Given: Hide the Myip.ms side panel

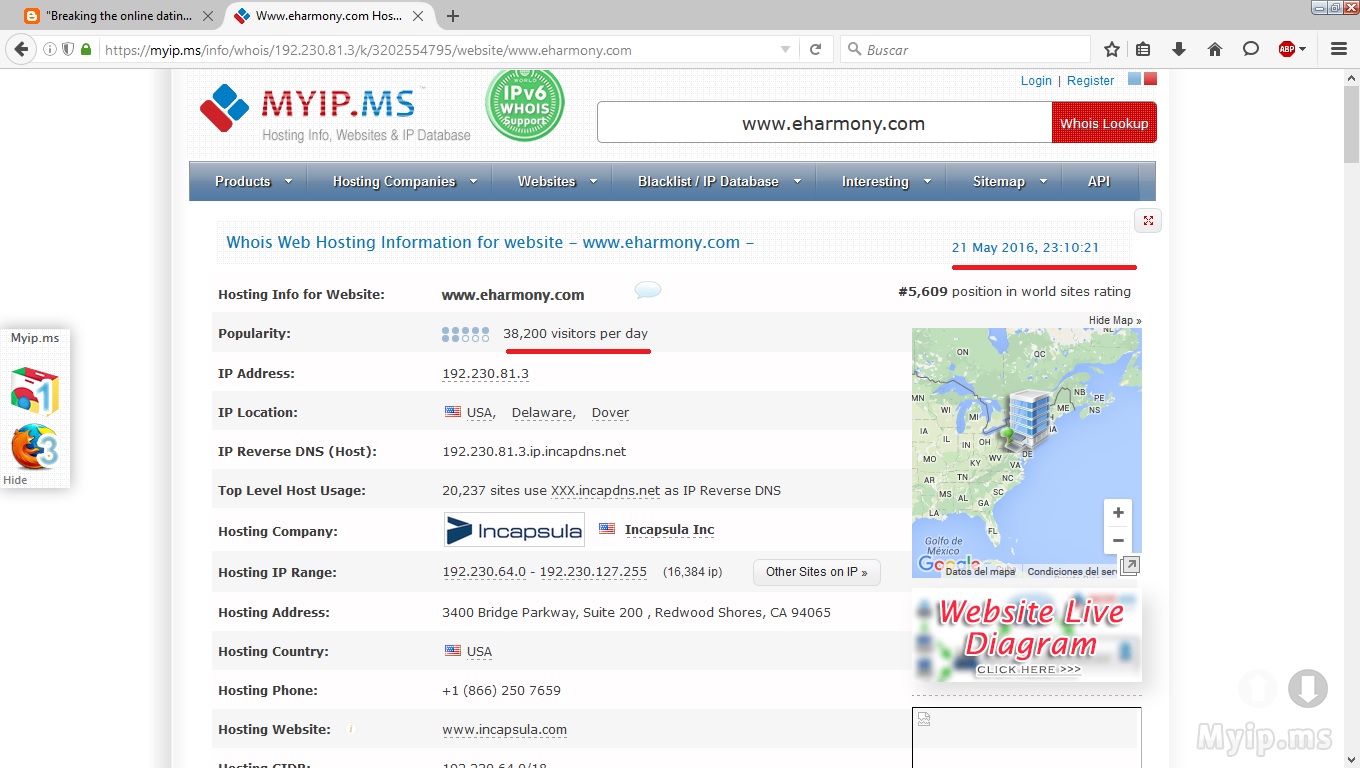Looking at the screenshot, I should point(15,480).
